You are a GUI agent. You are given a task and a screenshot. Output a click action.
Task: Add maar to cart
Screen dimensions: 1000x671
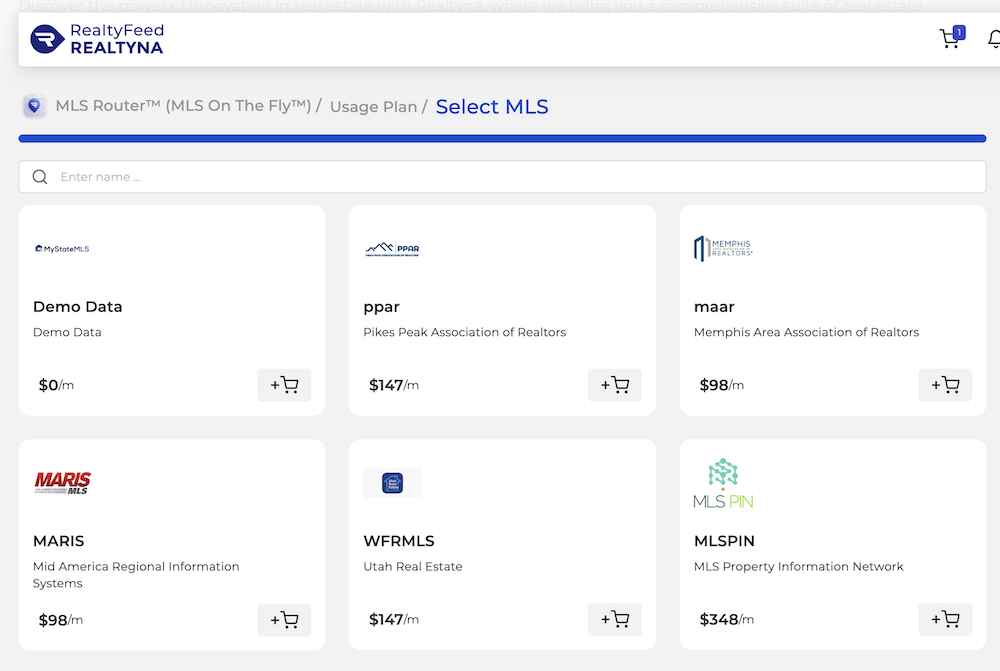[945, 385]
